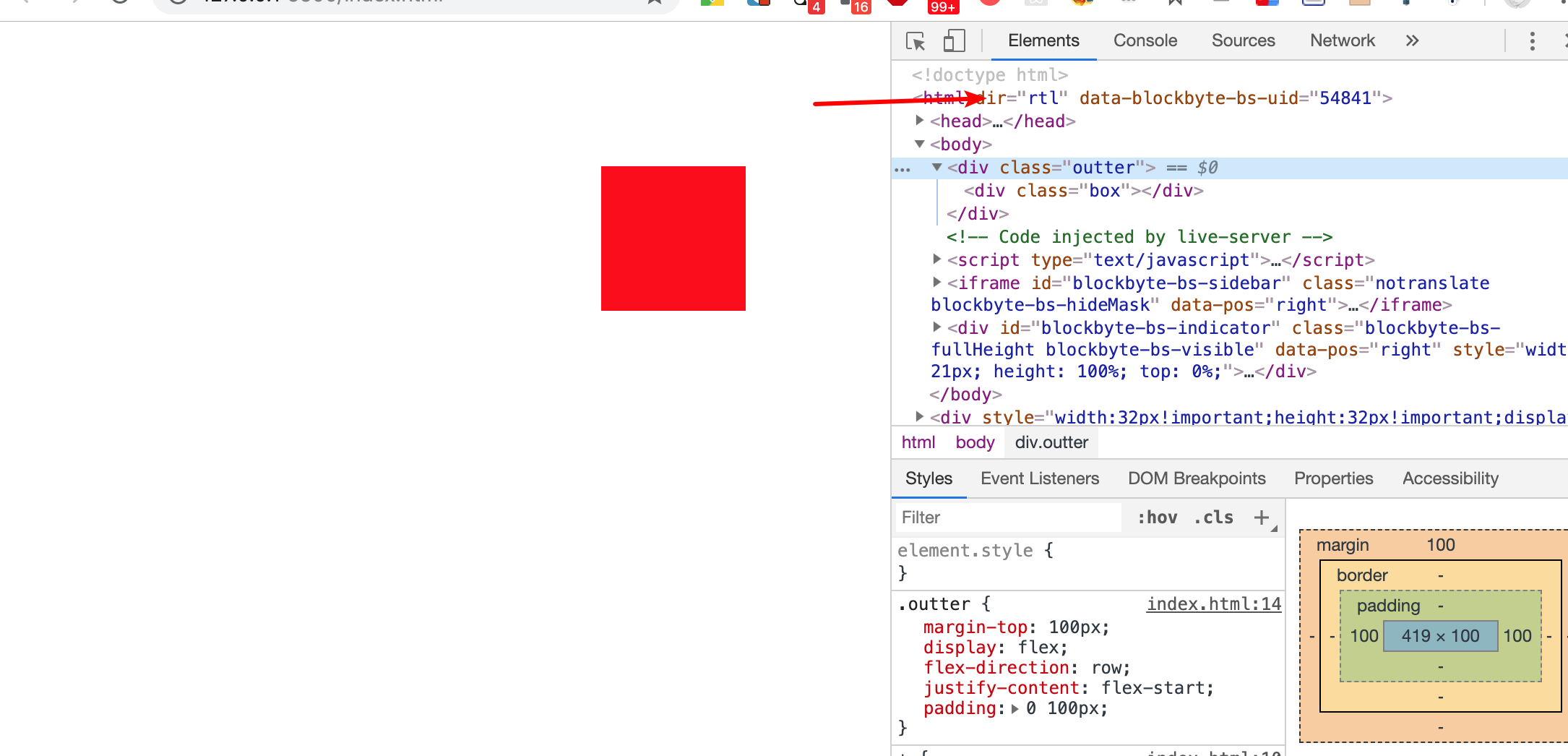This screenshot has height=756, width=1568.
Task: Select the Styles pane tab
Action: [x=929, y=478]
